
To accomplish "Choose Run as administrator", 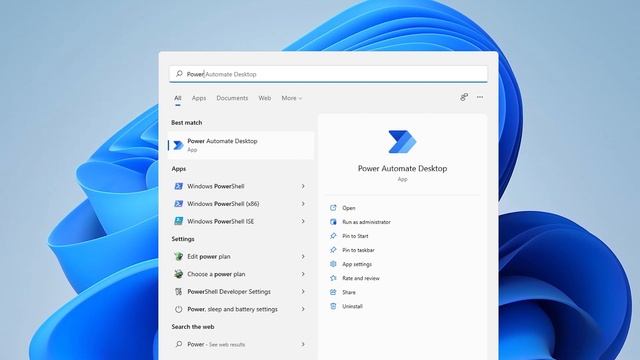I will (366, 222).
